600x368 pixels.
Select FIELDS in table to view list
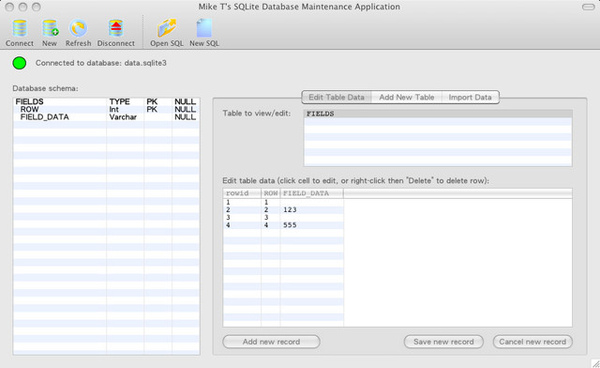tap(438, 114)
